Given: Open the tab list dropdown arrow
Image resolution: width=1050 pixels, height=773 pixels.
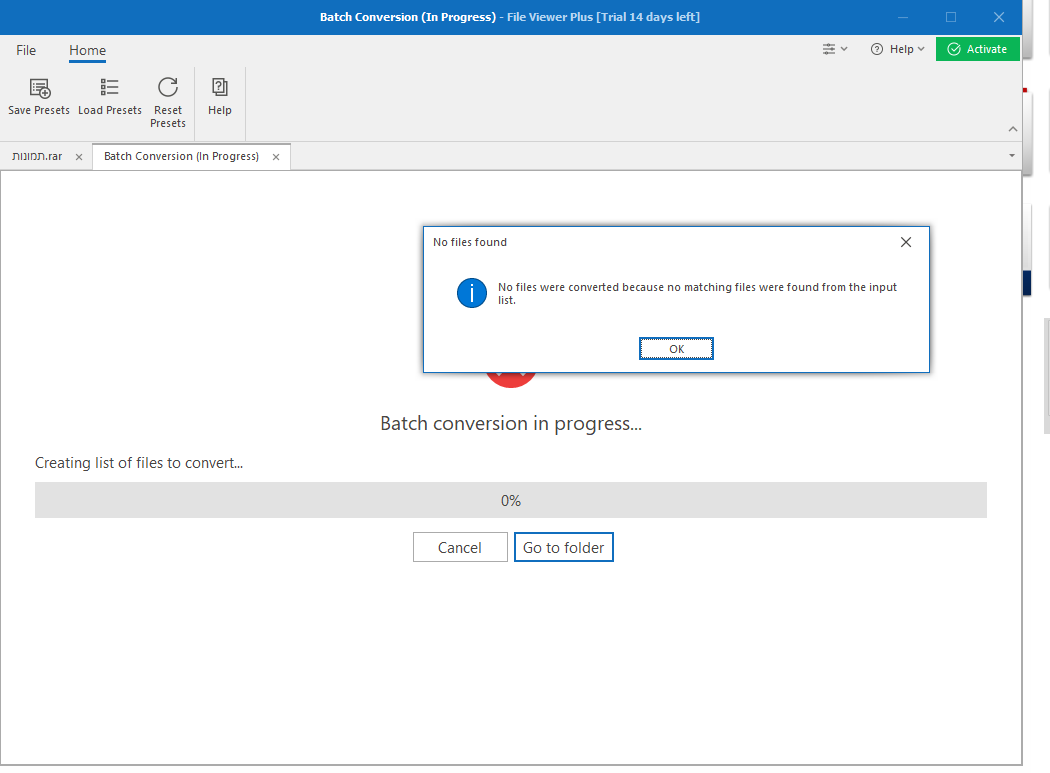Looking at the screenshot, I should pyautogui.click(x=1012, y=155).
